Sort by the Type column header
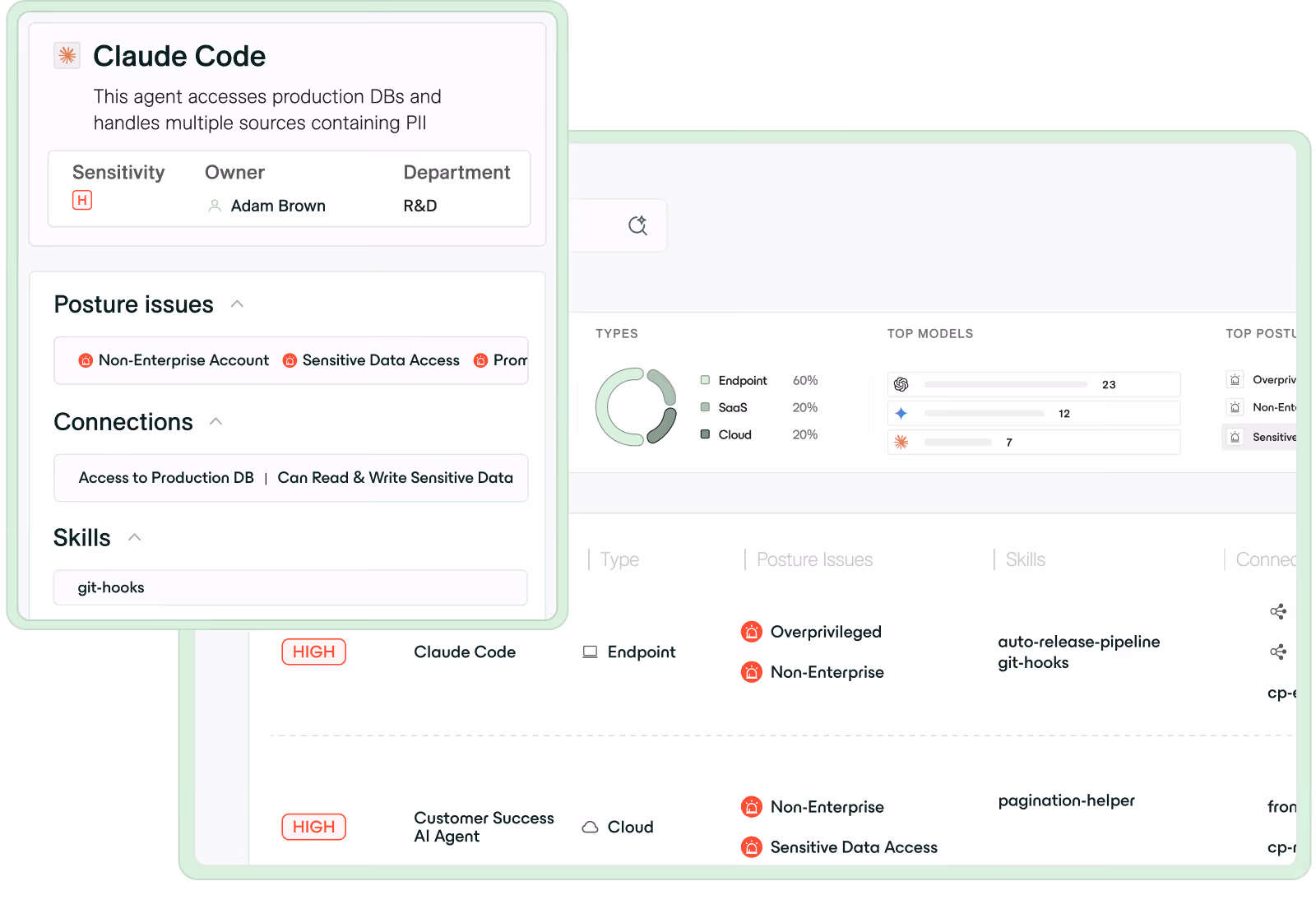The height and width of the screenshot is (923, 1316). (619, 559)
